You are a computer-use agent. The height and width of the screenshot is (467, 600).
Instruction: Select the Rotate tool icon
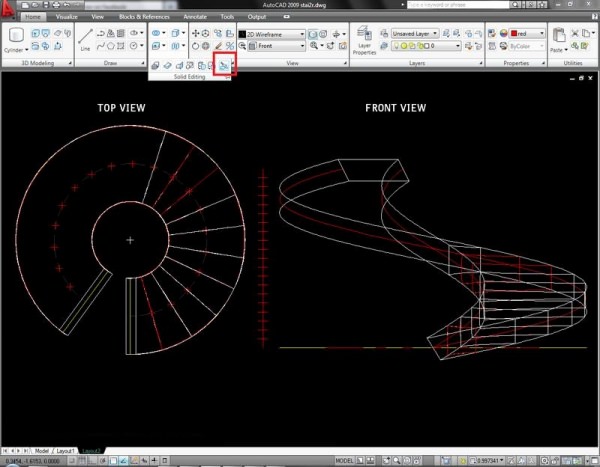coord(195,46)
